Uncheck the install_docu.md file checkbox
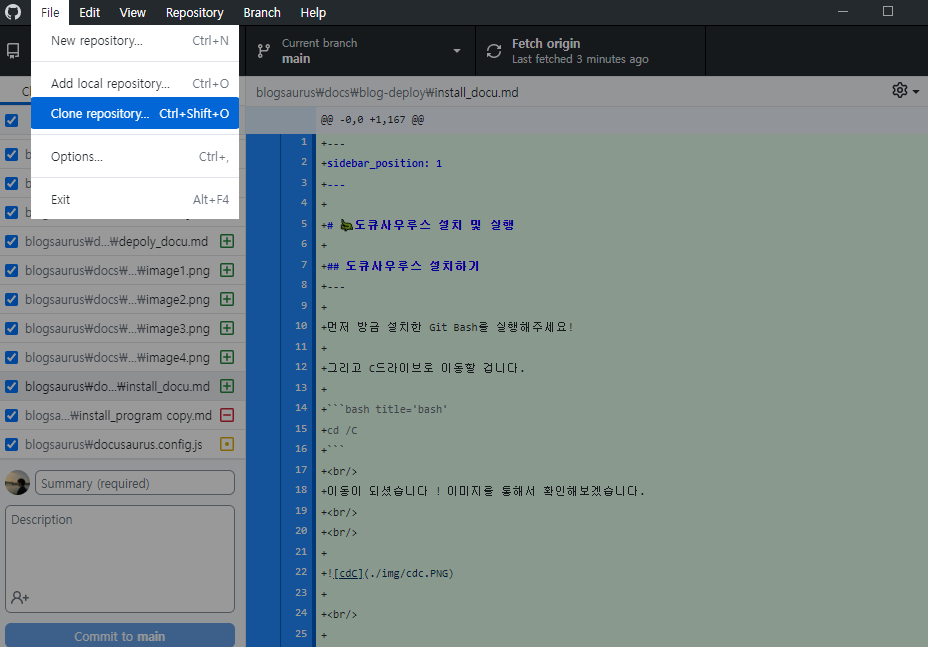The width and height of the screenshot is (928, 647). click(11, 387)
